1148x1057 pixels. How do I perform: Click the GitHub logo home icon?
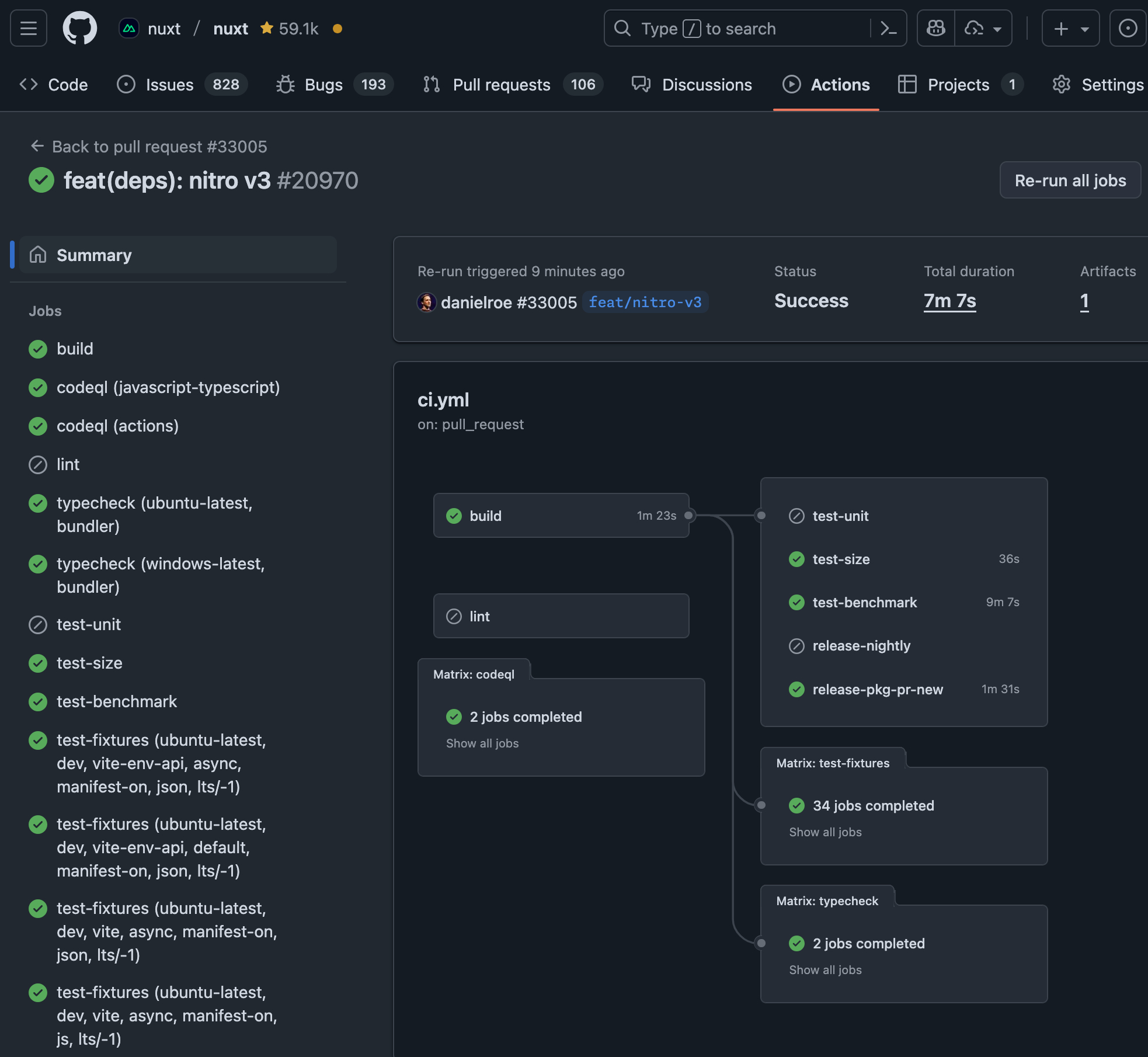[80, 28]
